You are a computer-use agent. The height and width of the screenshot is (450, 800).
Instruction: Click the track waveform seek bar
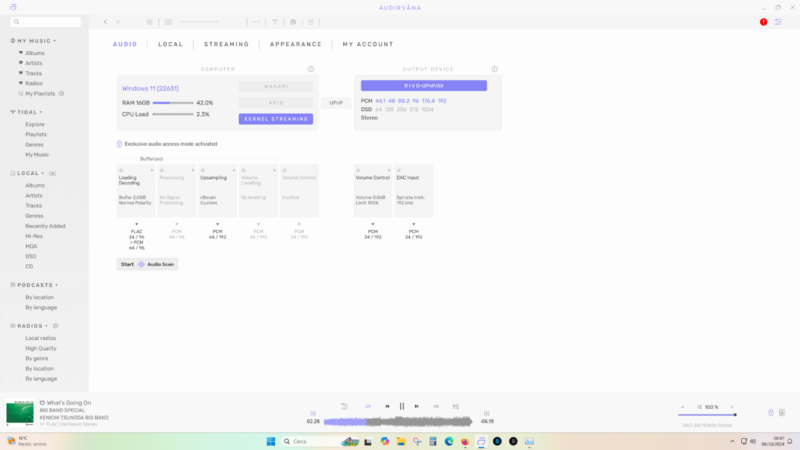coord(400,421)
